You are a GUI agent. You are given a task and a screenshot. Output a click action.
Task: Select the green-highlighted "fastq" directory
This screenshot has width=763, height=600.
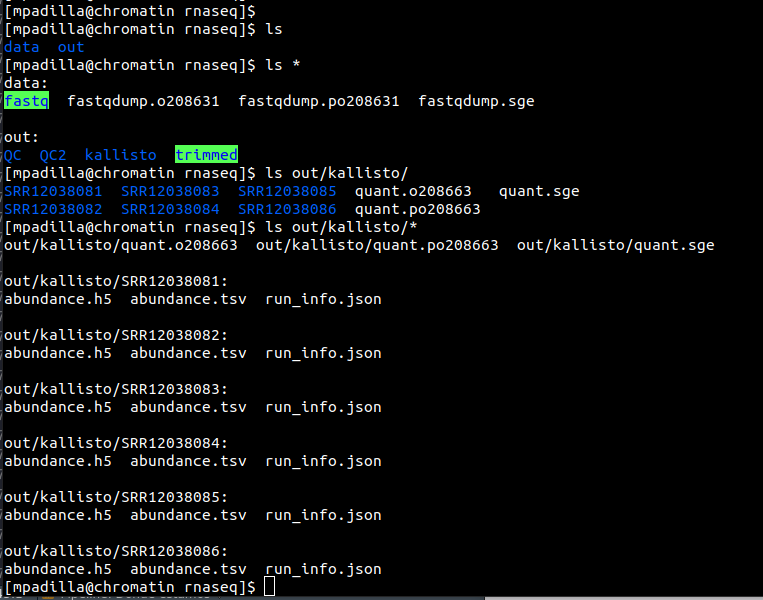(x=26, y=101)
